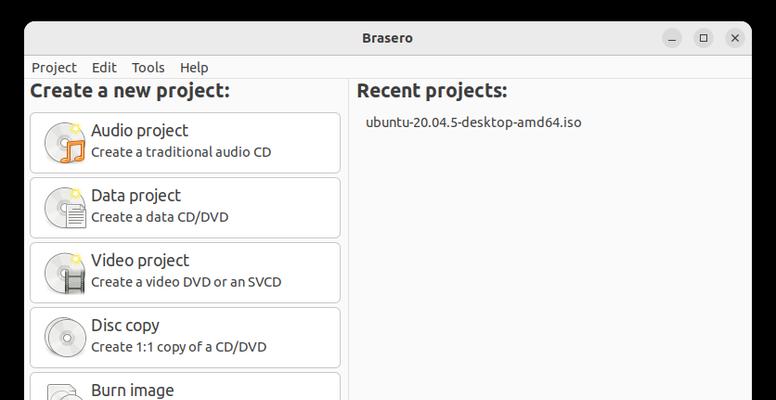Click the Data project disc icon
Viewport: 776px width, 400px height.
click(x=65, y=208)
